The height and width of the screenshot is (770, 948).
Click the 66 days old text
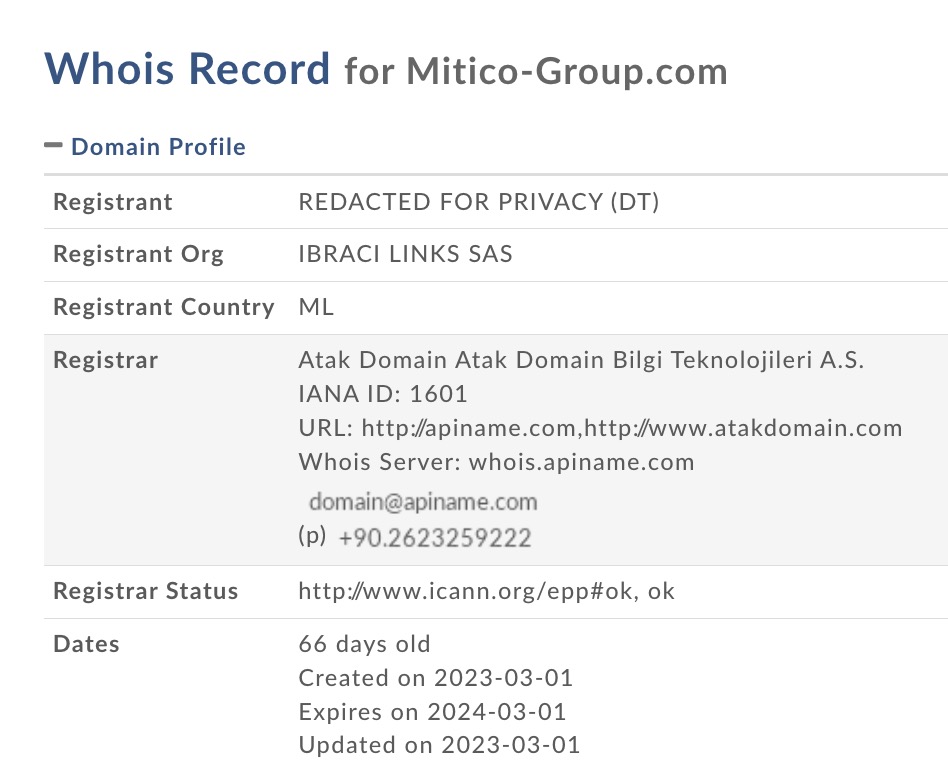tap(364, 643)
